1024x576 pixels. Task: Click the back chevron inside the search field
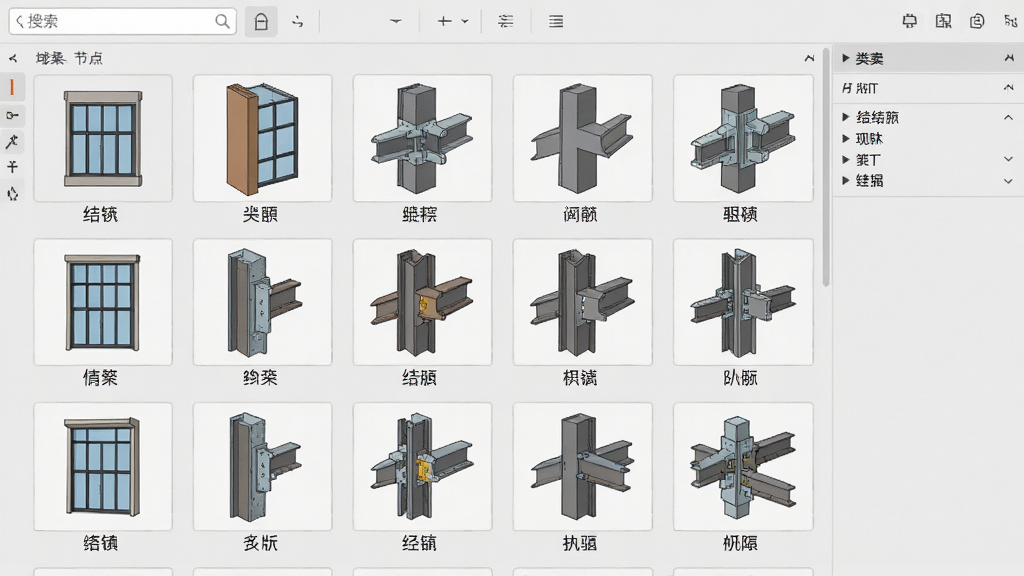pos(20,22)
